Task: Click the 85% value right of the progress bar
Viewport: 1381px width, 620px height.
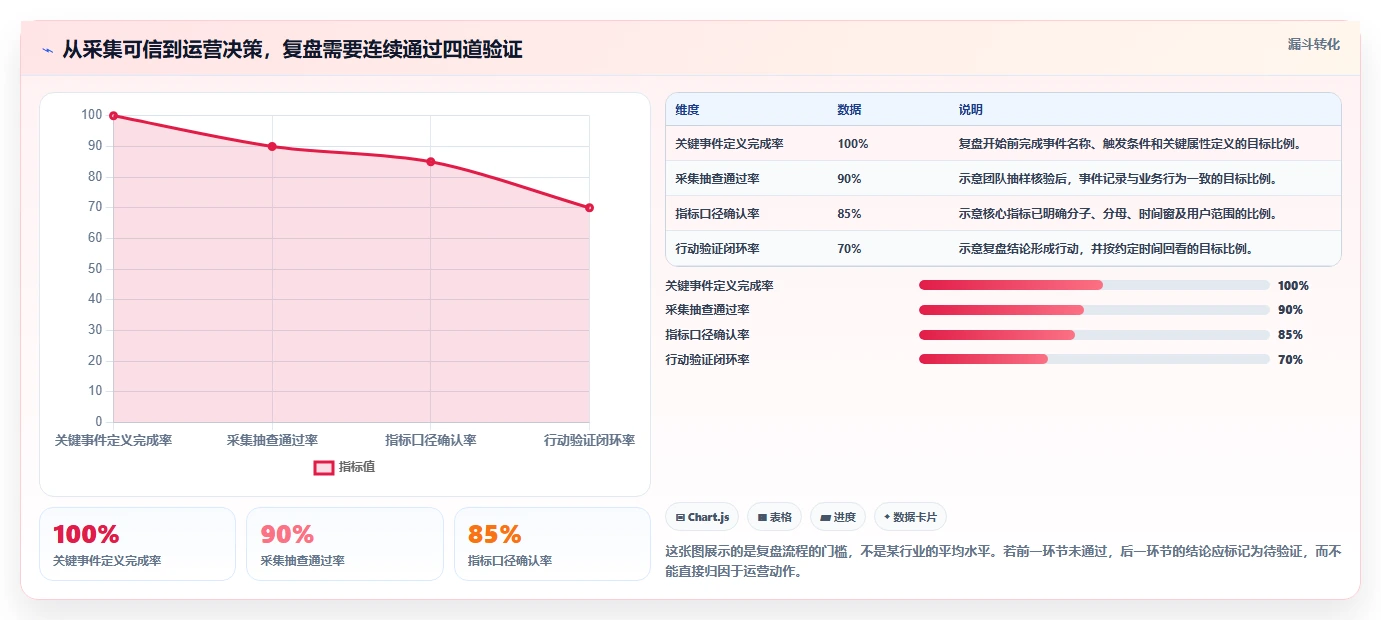Action: coord(1290,335)
